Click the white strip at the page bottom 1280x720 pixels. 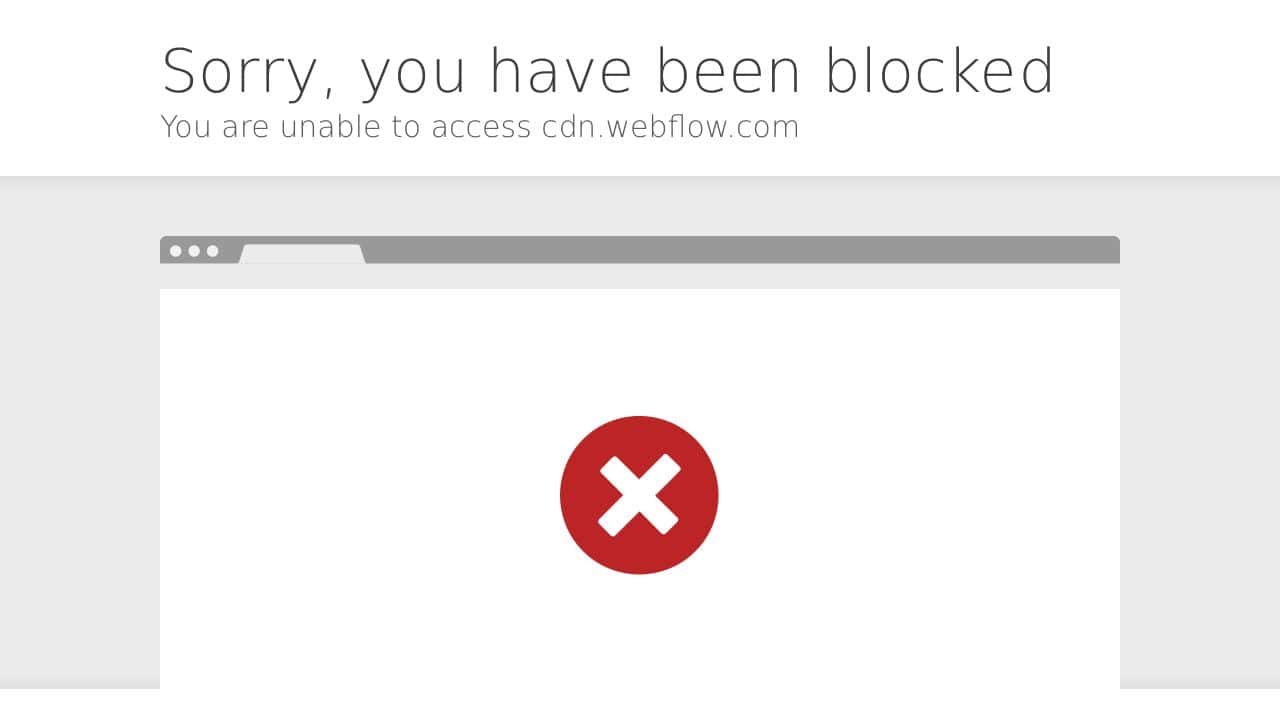(640, 704)
